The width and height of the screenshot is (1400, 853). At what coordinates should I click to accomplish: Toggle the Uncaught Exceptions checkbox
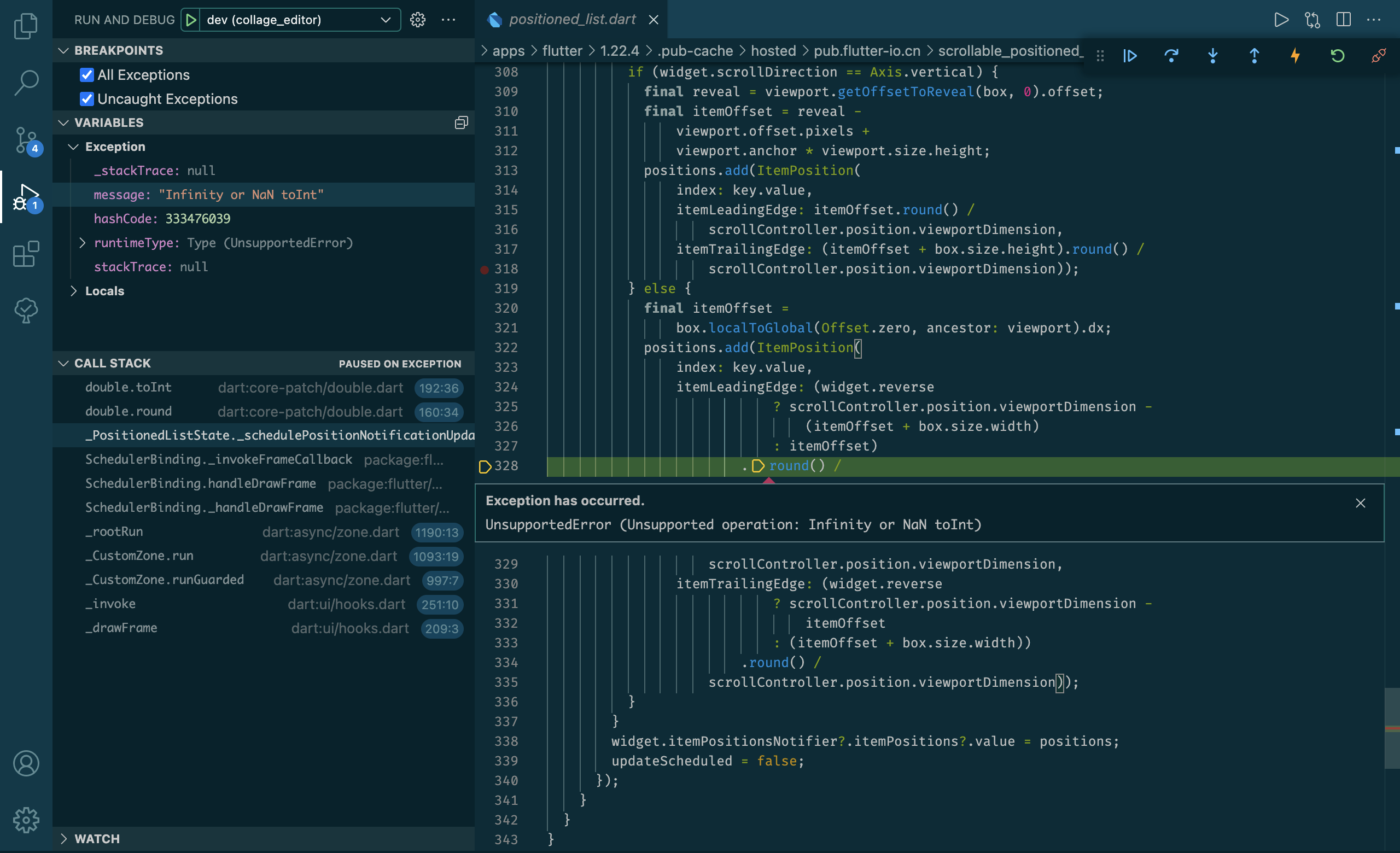[x=86, y=99]
